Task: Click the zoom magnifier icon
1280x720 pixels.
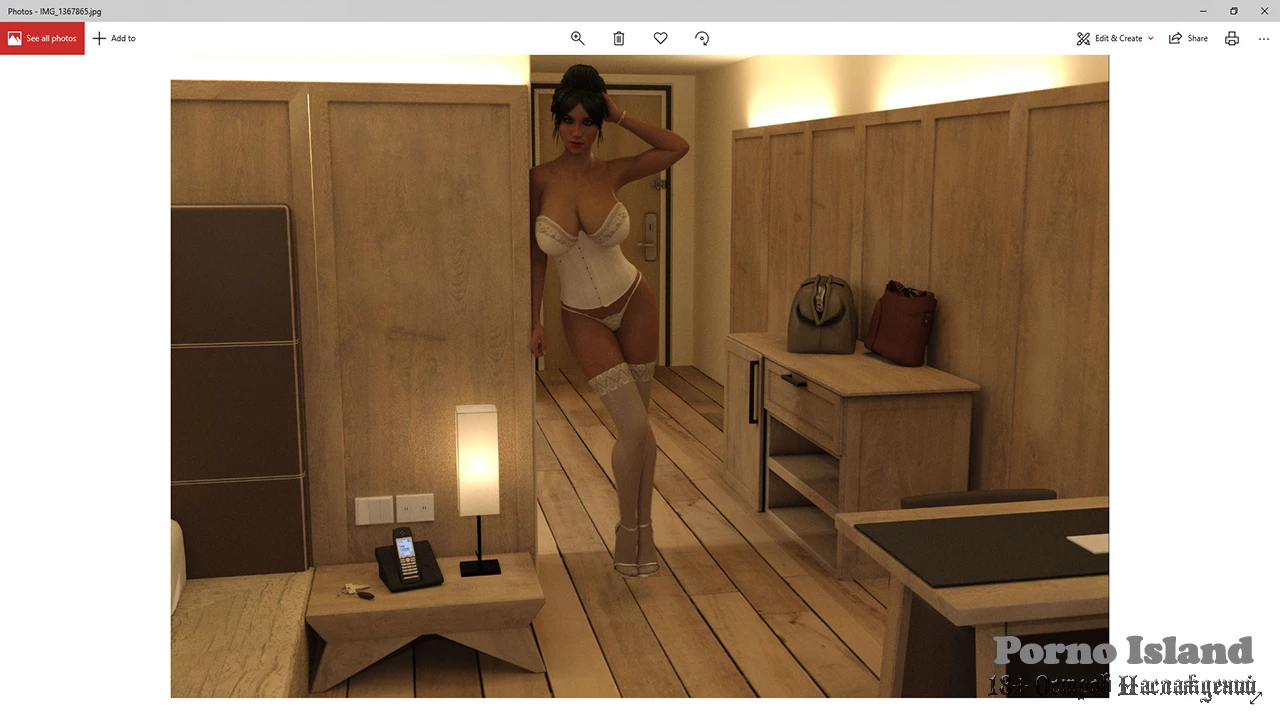Action: click(577, 38)
